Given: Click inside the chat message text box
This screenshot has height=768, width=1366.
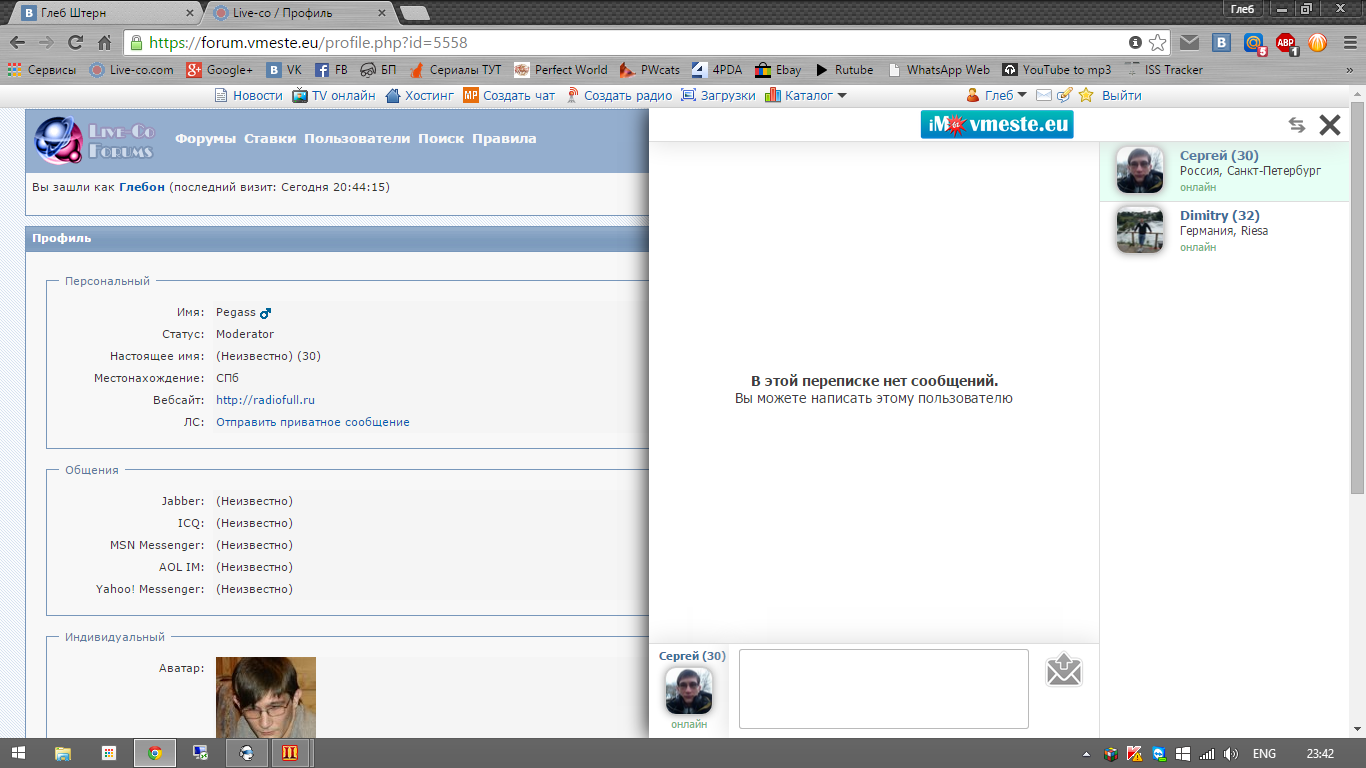Looking at the screenshot, I should pyautogui.click(x=883, y=689).
